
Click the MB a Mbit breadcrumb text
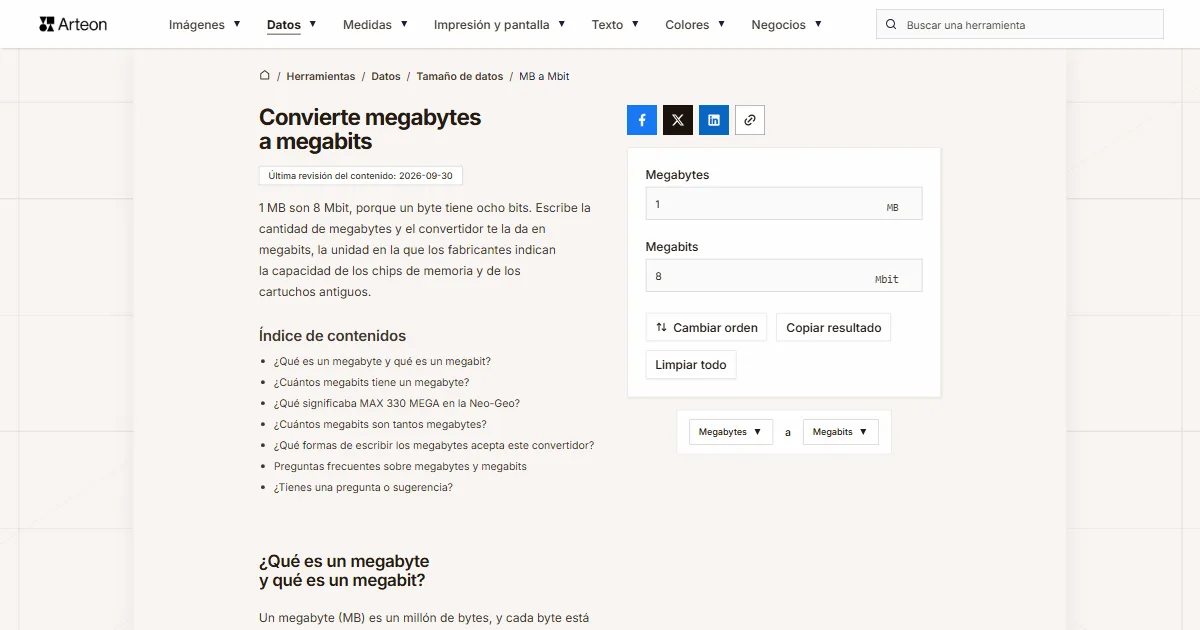point(544,76)
